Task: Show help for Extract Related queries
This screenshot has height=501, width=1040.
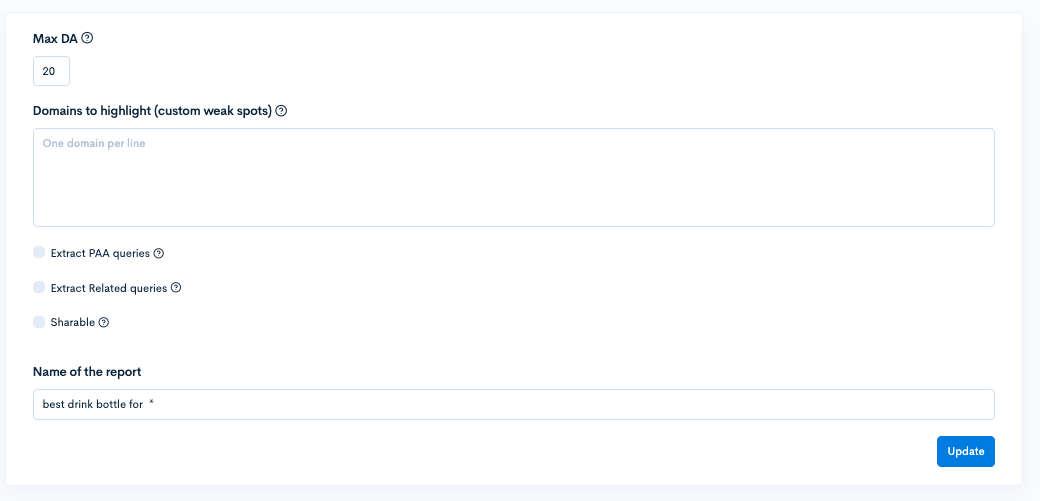Action: pos(176,288)
